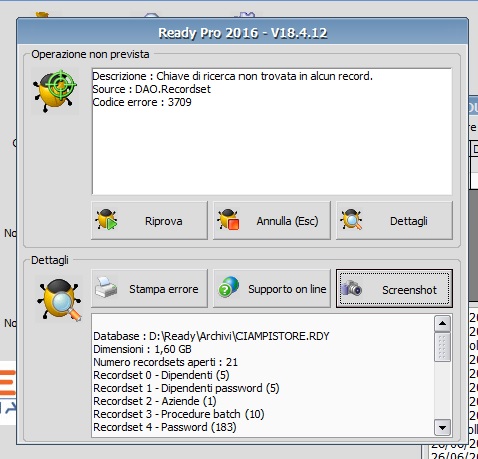
Task: Click the printer icon
Action: pos(106,287)
